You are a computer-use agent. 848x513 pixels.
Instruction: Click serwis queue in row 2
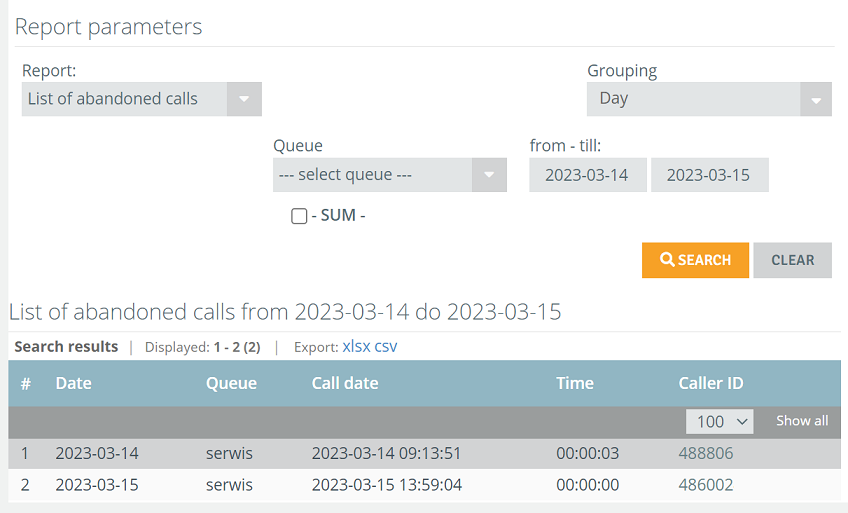[229, 485]
